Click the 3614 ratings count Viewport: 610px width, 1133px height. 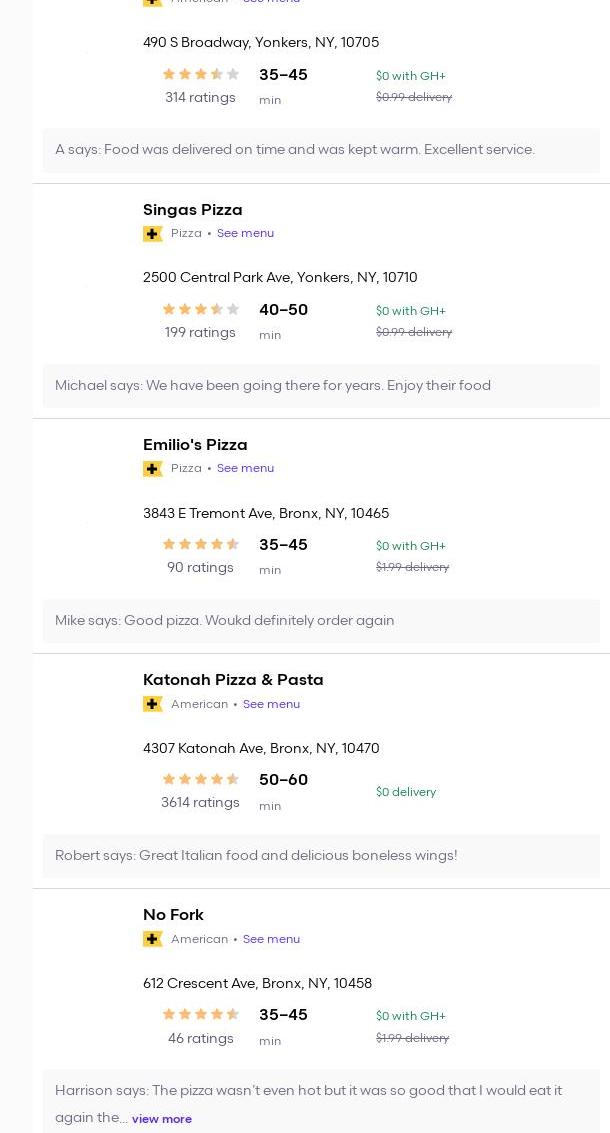point(200,803)
